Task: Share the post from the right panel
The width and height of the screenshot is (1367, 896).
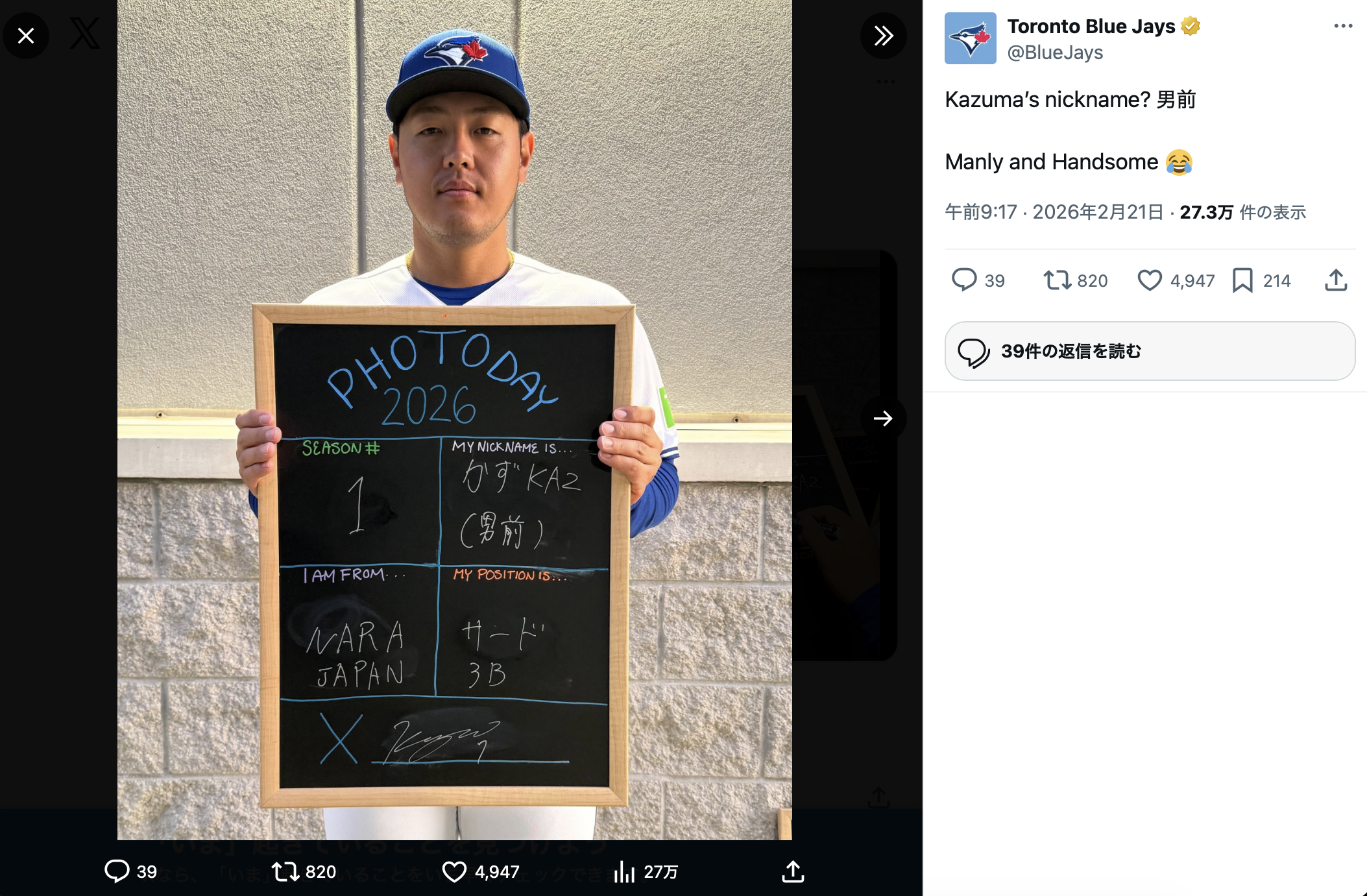Action: click(1336, 280)
